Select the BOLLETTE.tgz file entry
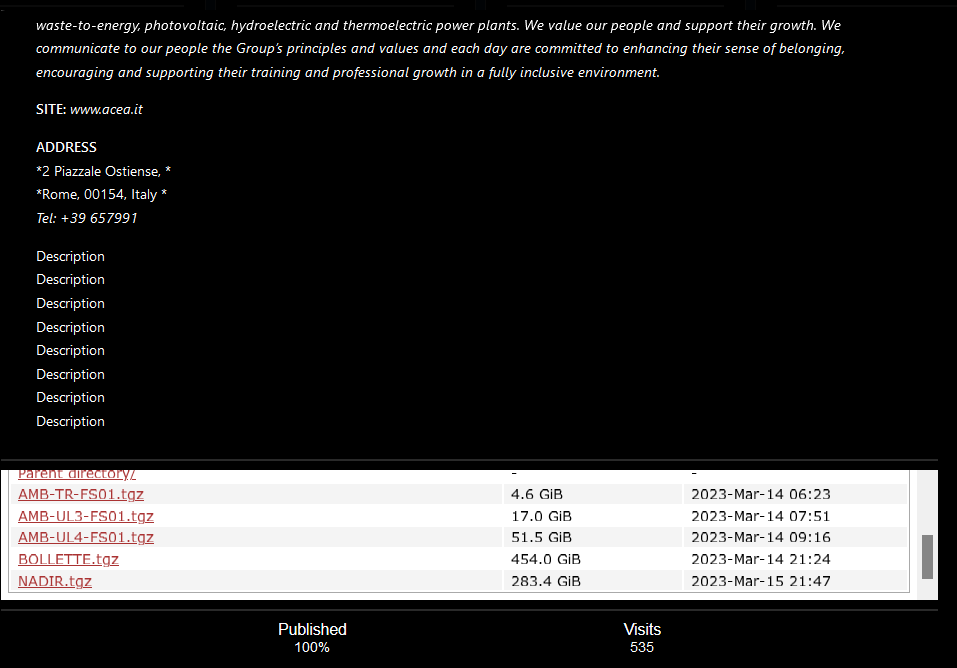The height and width of the screenshot is (668, 957). [68, 559]
